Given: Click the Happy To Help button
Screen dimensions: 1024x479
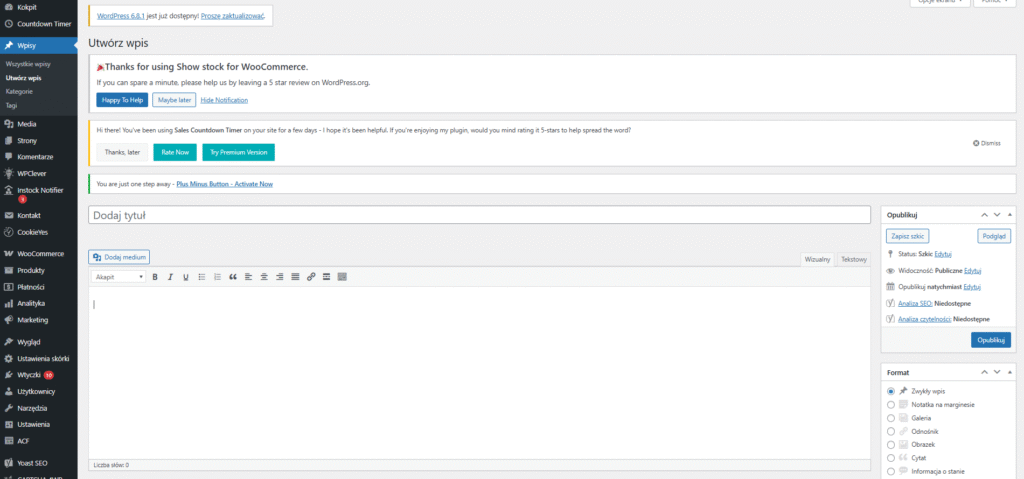Looking at the screenshot, I should (x=122, y=100).
